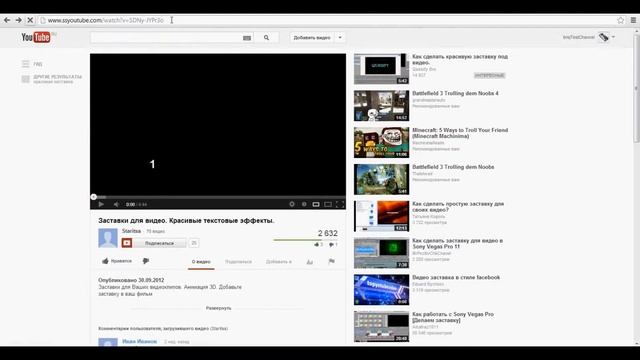Viewport: 640px width, 360px height.
Task: Go back using the browser back arrow
Action: [x=7, y=20]
